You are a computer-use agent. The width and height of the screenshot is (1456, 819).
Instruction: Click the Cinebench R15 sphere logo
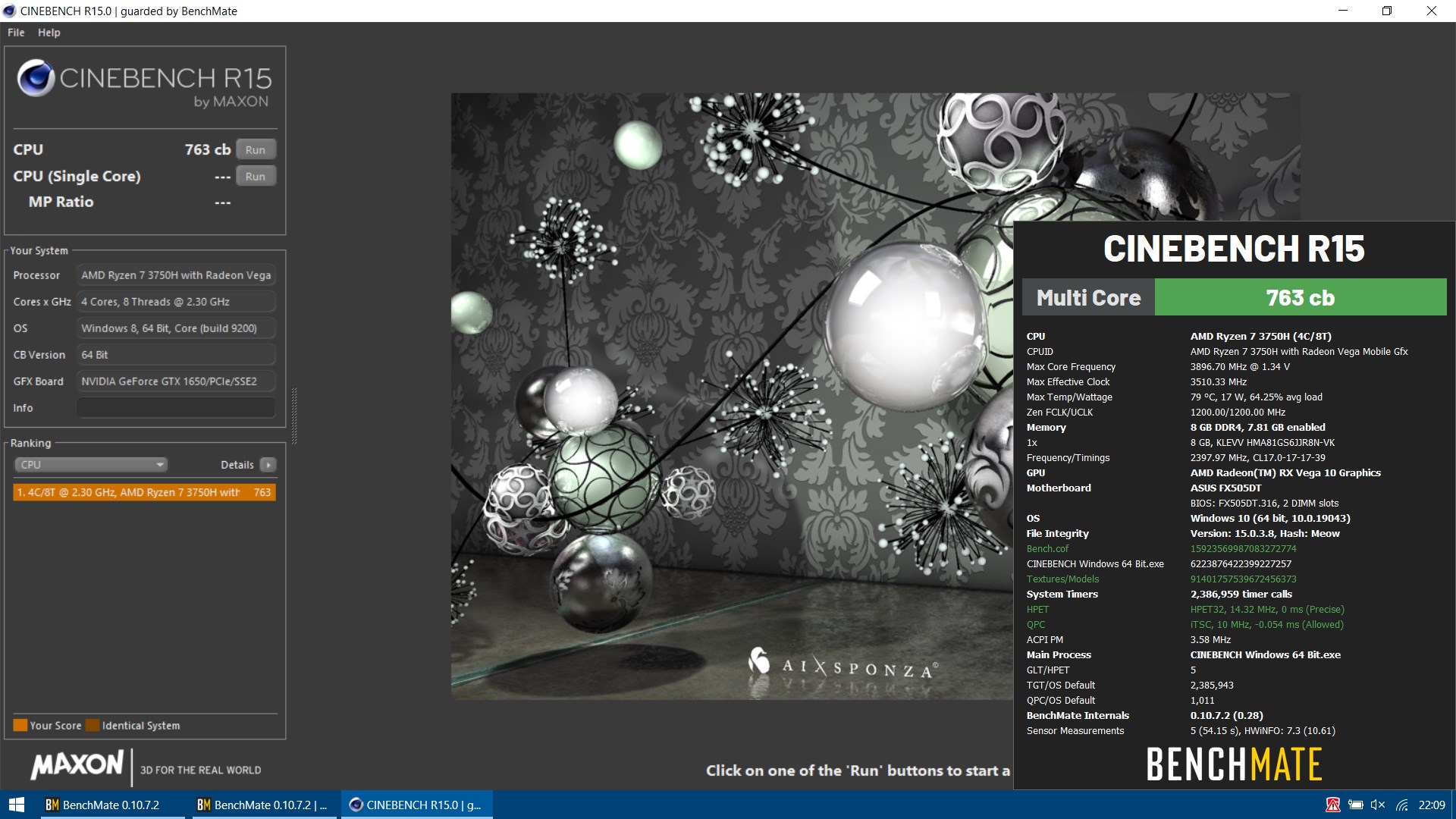coord(35,77)
